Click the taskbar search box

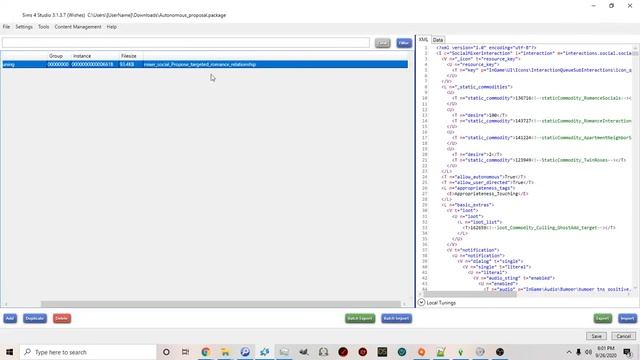[88, 352]
